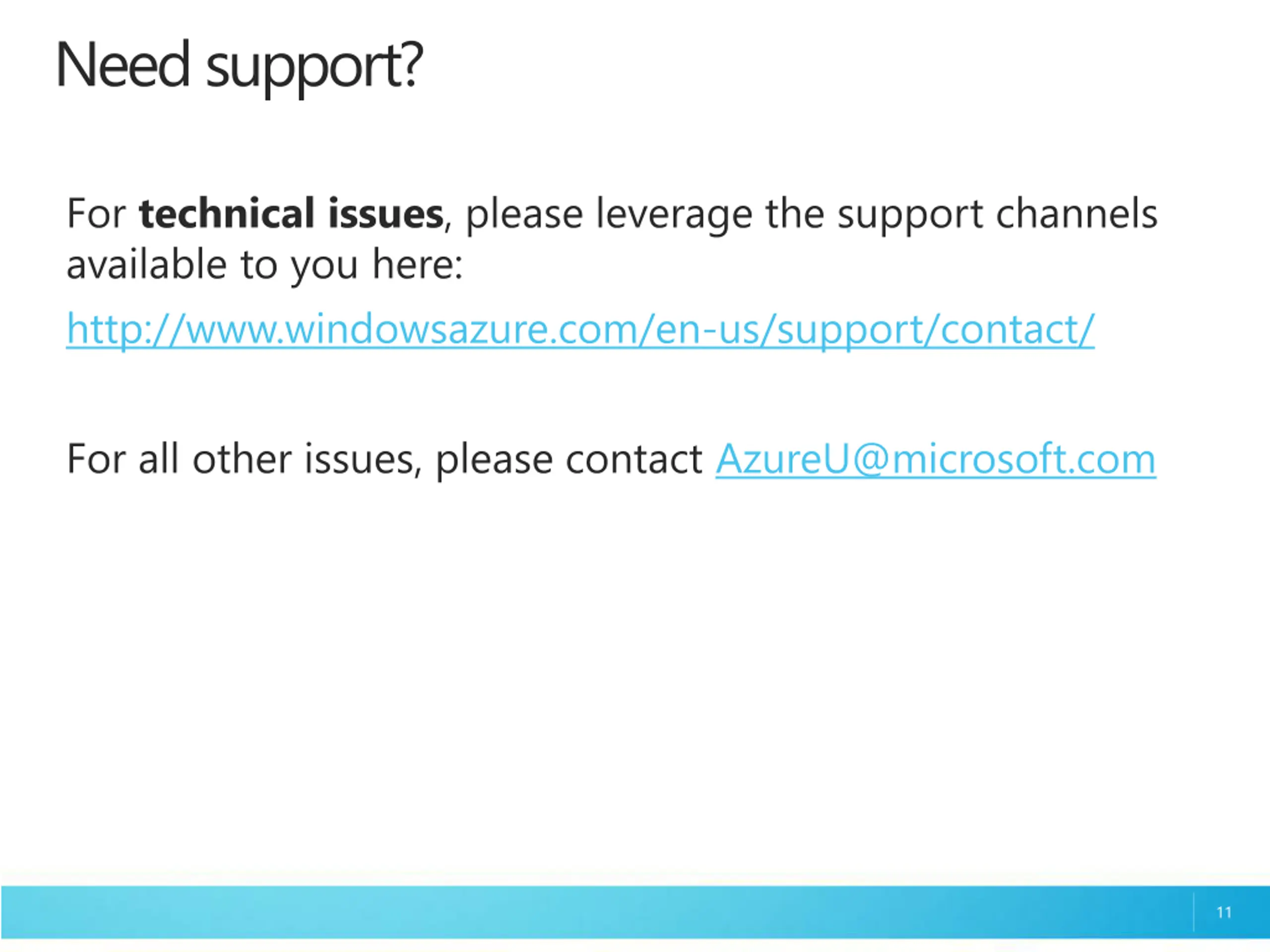Screen dimensions: 1270x952
Task: Click the vertical divider beside slide number
Action: (1193, 912)
